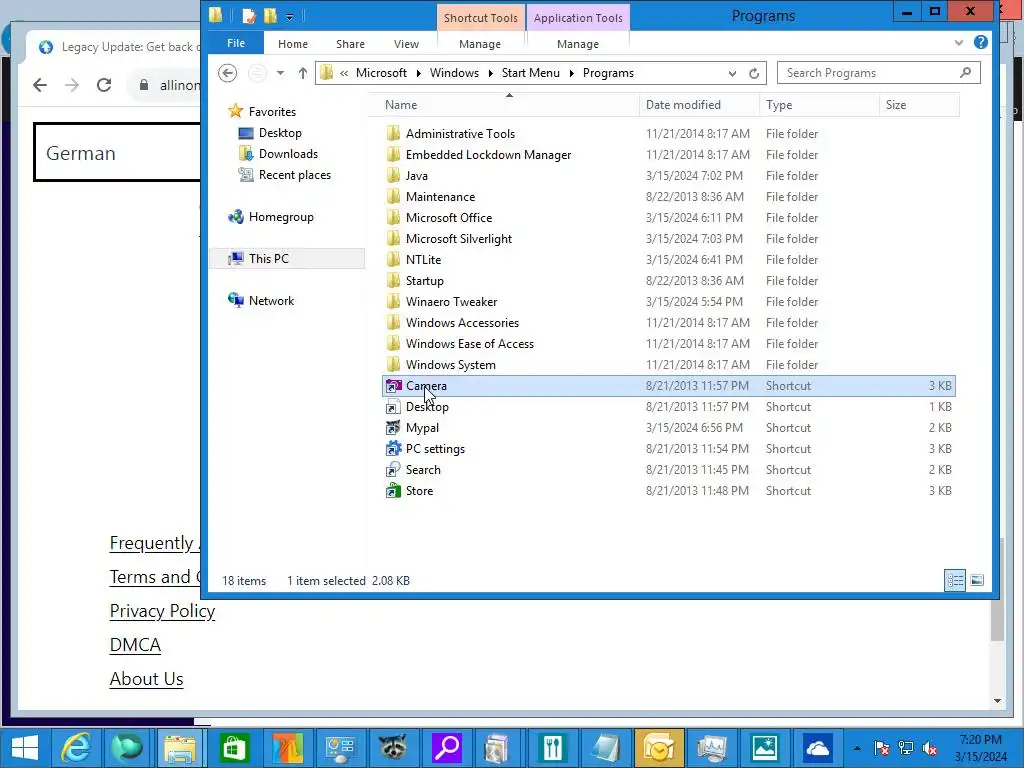
Task: Open Manage tab under Shortcut Tools
Action: tap(480, 44)
